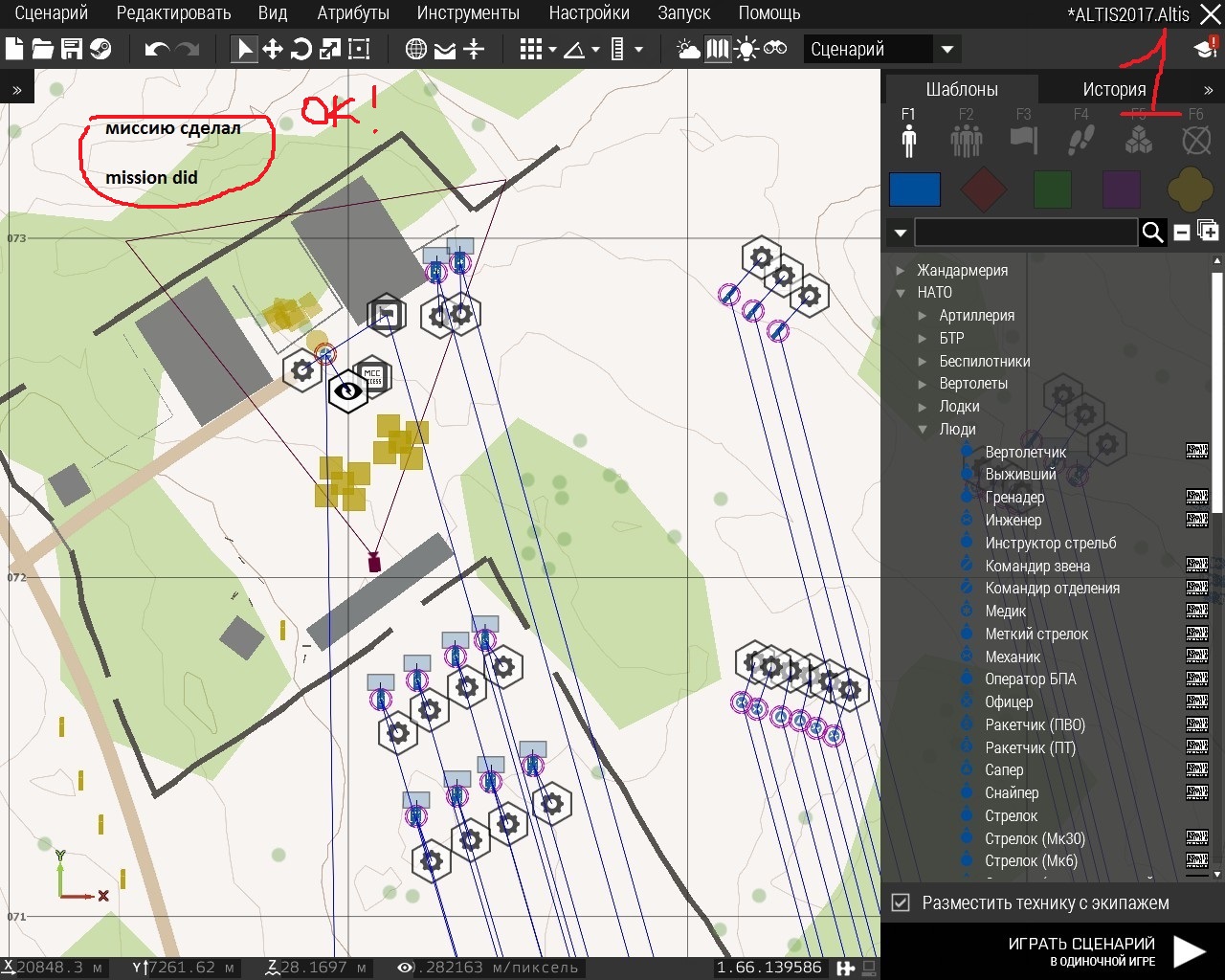Click the asset search input field
The height and width of the screenshot is (980, 1225).
coord(1025,232)
